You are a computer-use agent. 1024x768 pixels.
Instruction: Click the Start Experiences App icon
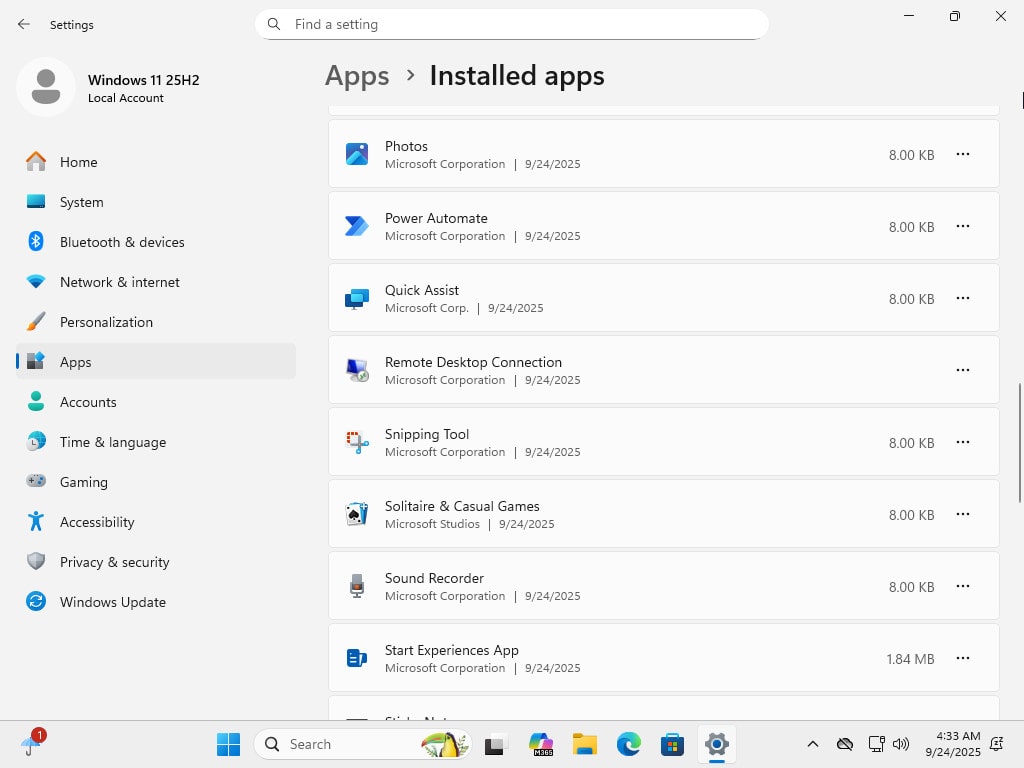[357, 658]
